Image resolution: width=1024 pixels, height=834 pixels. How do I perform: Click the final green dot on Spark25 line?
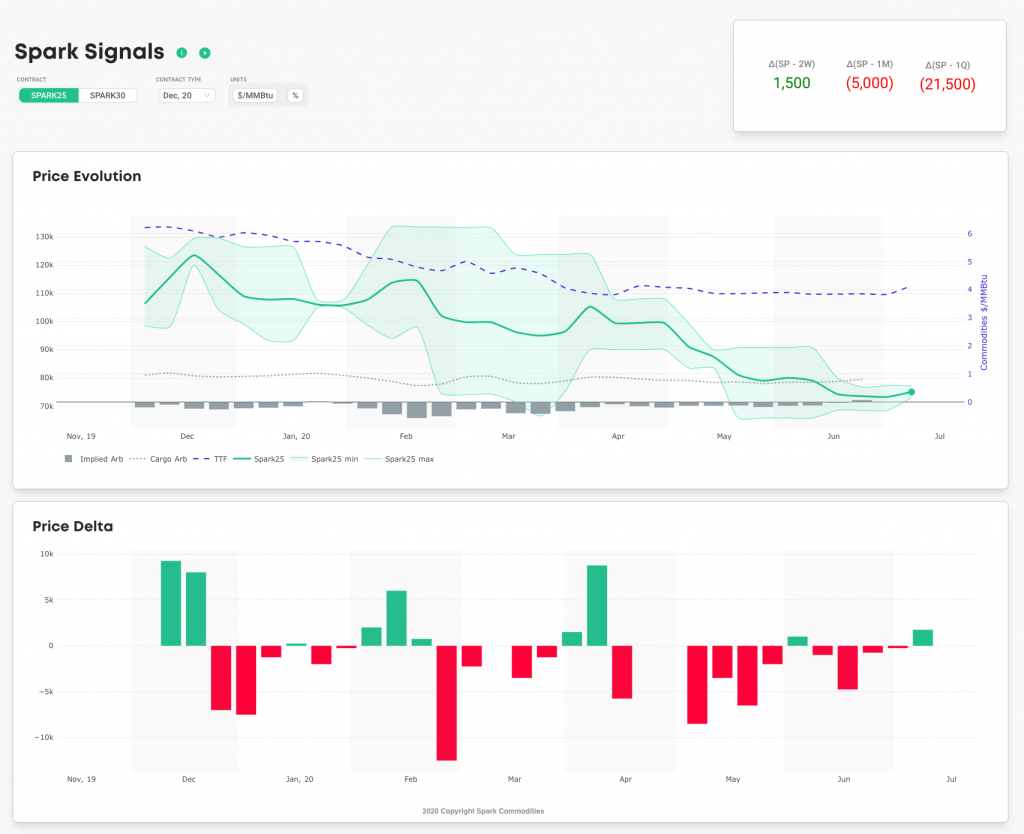coord(911,393)
